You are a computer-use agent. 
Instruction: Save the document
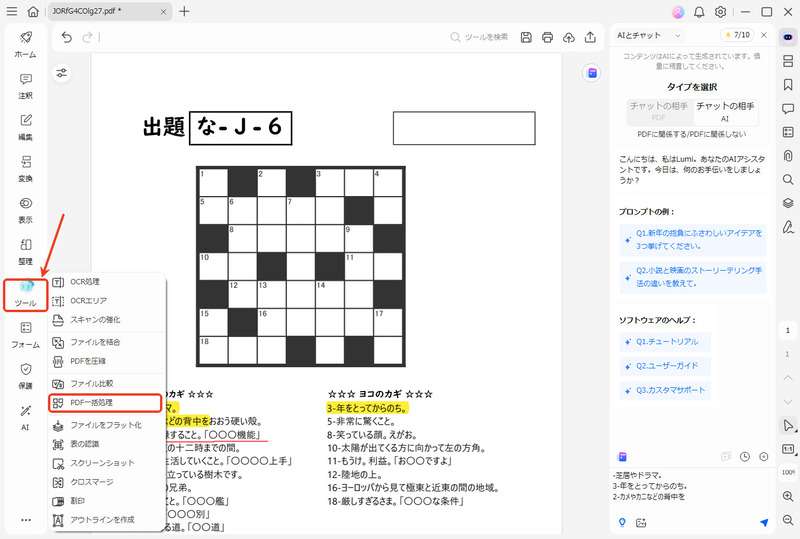coord(526,37)
